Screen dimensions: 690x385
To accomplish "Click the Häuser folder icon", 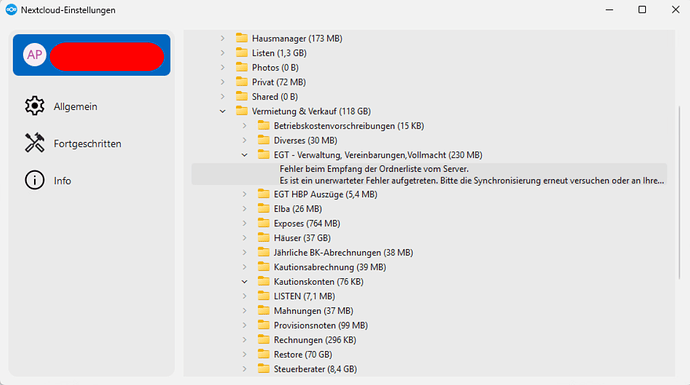I will point(264,237).
